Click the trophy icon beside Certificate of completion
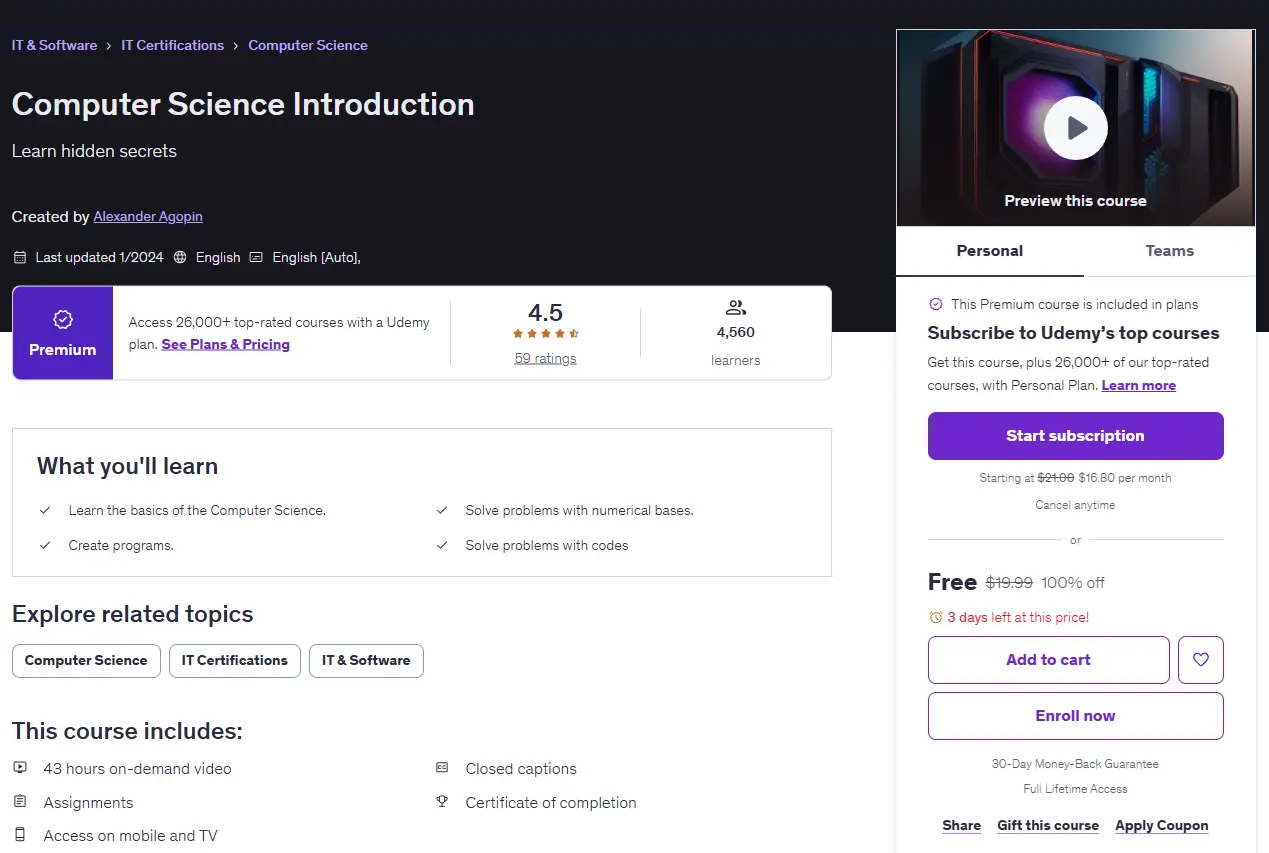The image size is (1269, 853). click(x=442, y=802)
